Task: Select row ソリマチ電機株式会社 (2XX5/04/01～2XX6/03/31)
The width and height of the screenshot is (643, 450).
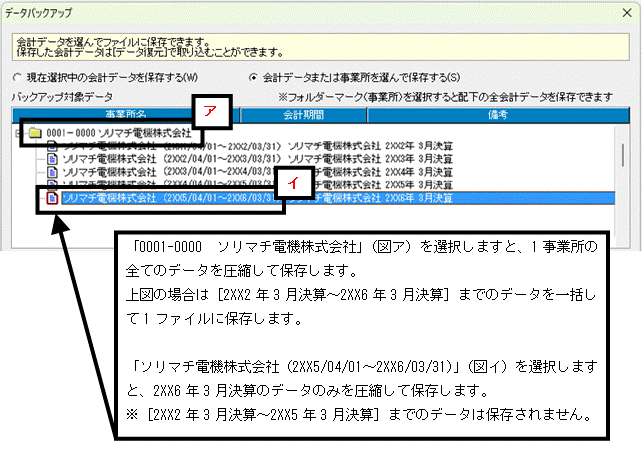Action: click(x=338, y=198)
